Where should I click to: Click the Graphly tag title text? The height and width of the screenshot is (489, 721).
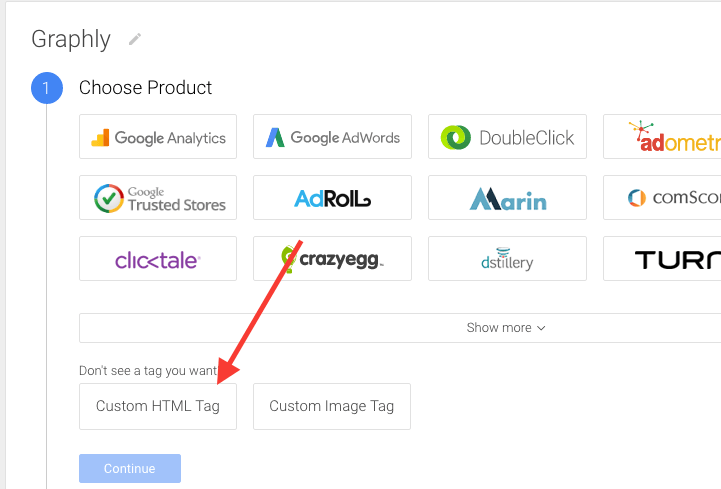tap(71, 40)
